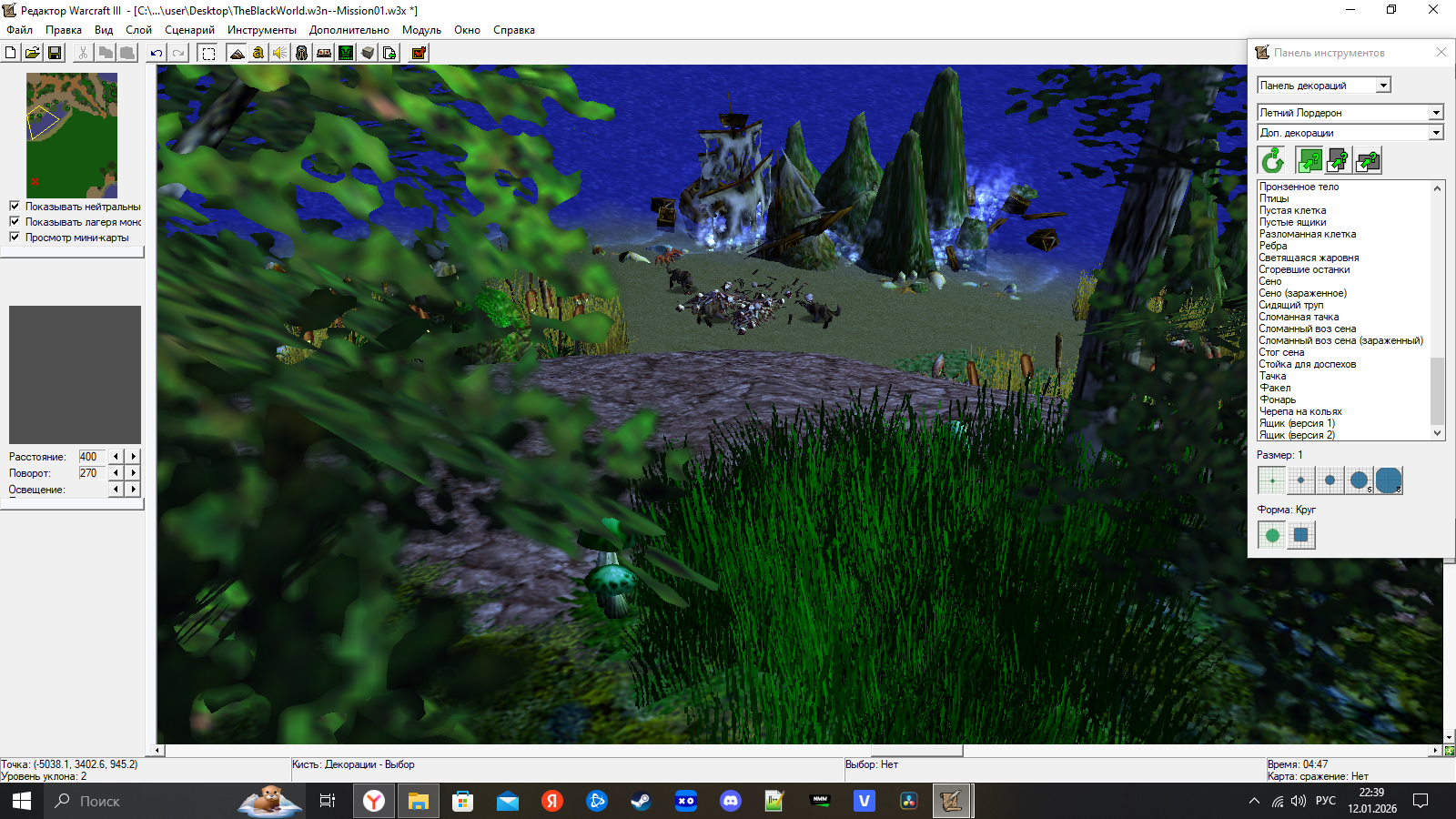Open the Правка menu

pos(64,30)
